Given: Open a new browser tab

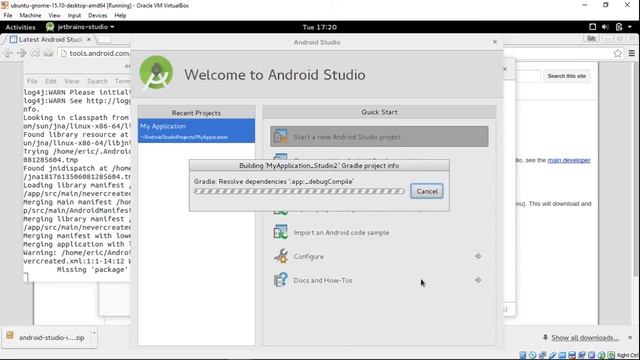Looking at the screenshot, I should click(104, 40).
